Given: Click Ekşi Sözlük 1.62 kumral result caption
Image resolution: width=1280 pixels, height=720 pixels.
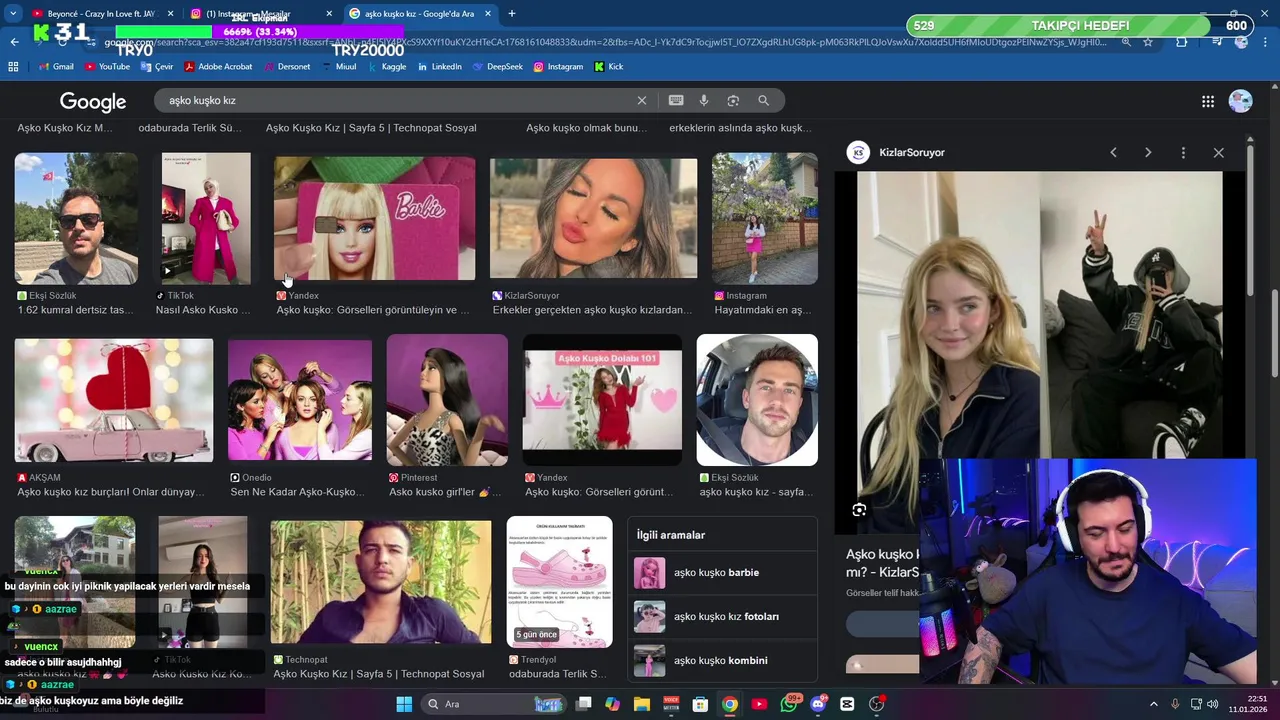Looking at the screenshot, I should 75,310.
